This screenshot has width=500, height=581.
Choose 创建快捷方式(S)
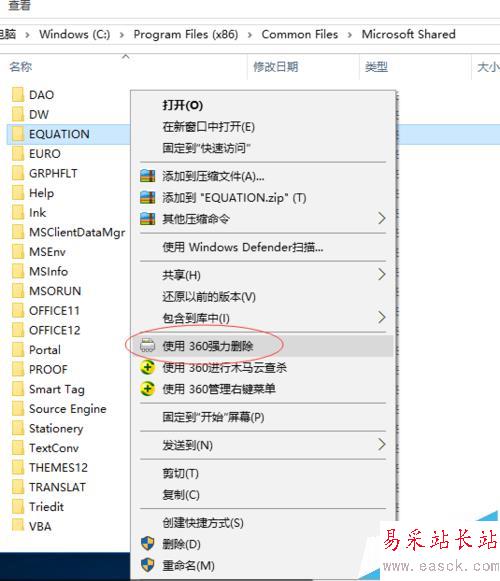[x=203, y=523]
